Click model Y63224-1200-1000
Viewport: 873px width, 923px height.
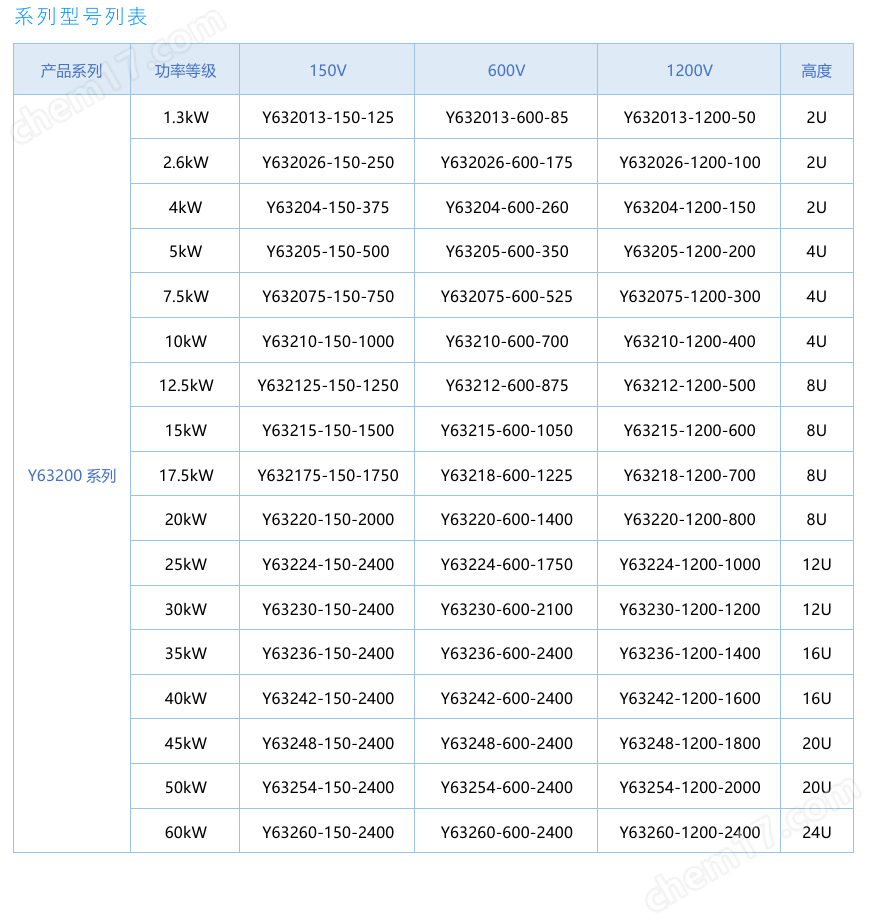pos(689,564)
